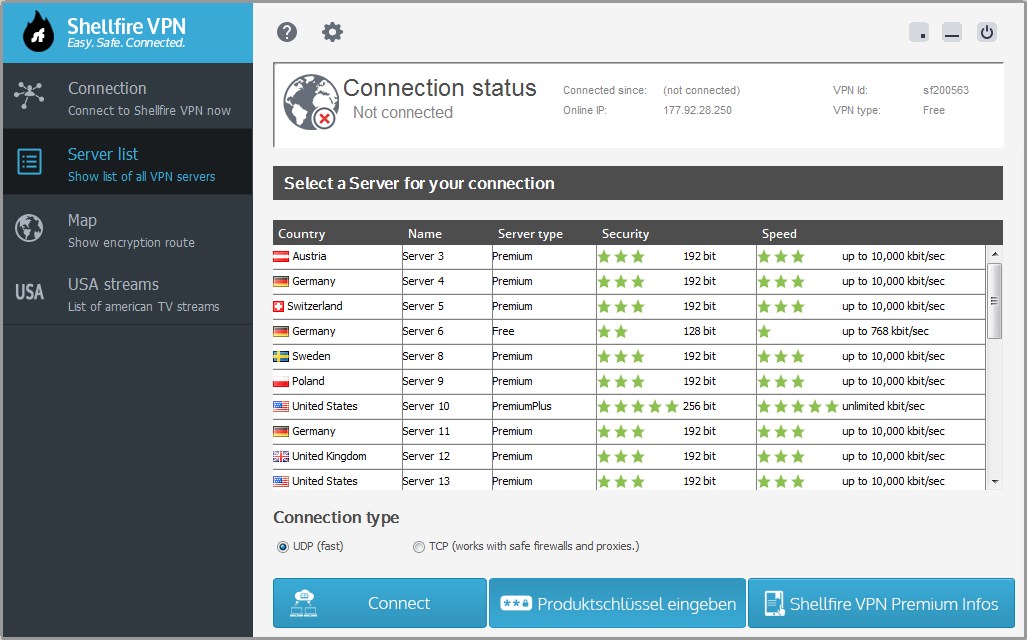The width and height of the screenshot is (1027, 640).
Task: Click the speed star for Server 6
Action: (764, 331)
